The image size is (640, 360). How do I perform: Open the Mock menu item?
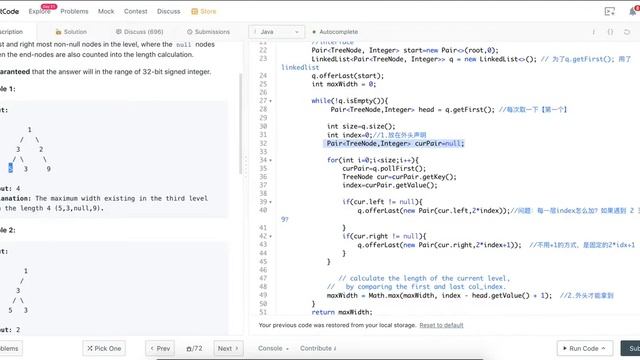point(106,11)
